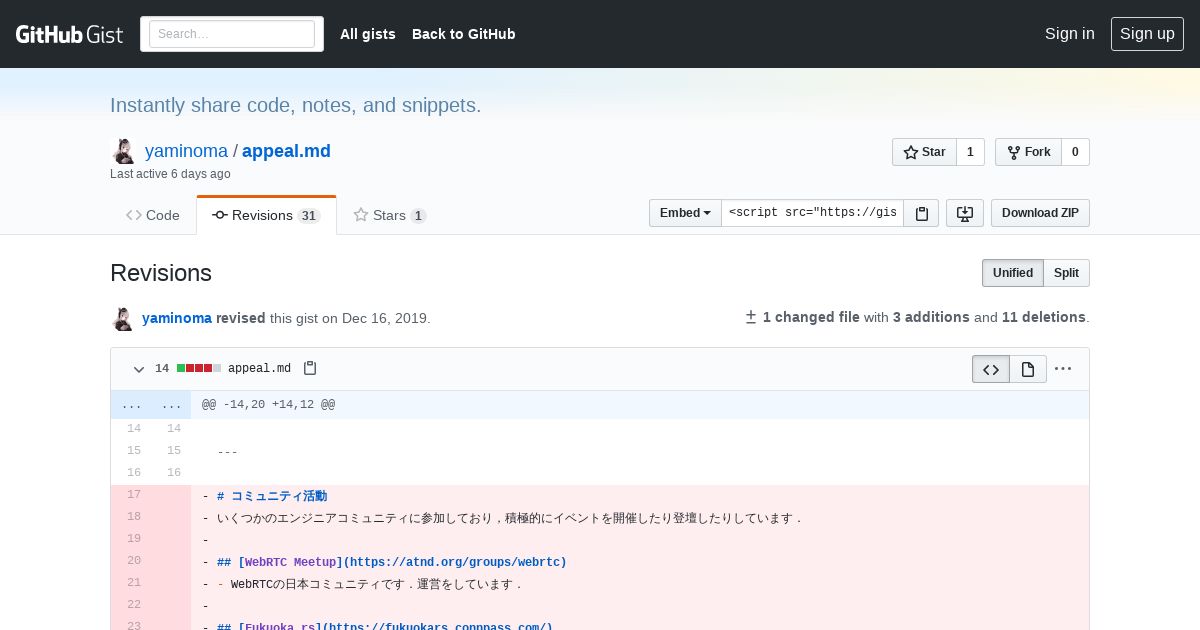Star this gist
The width and height of the screenshot is (1200, 630).
click(924, 152)
